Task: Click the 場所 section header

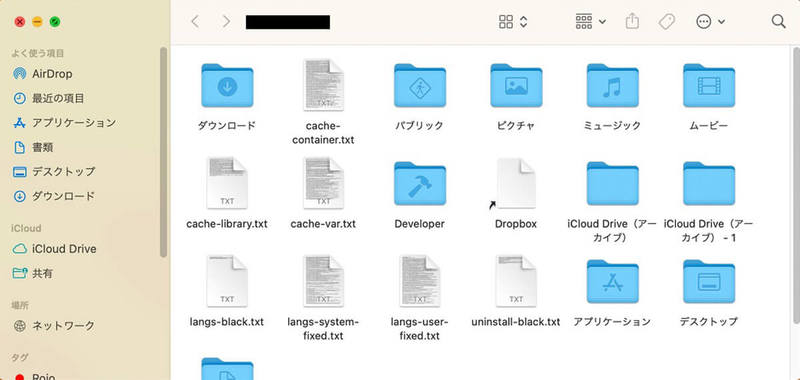Action: (x=20, y=305)
